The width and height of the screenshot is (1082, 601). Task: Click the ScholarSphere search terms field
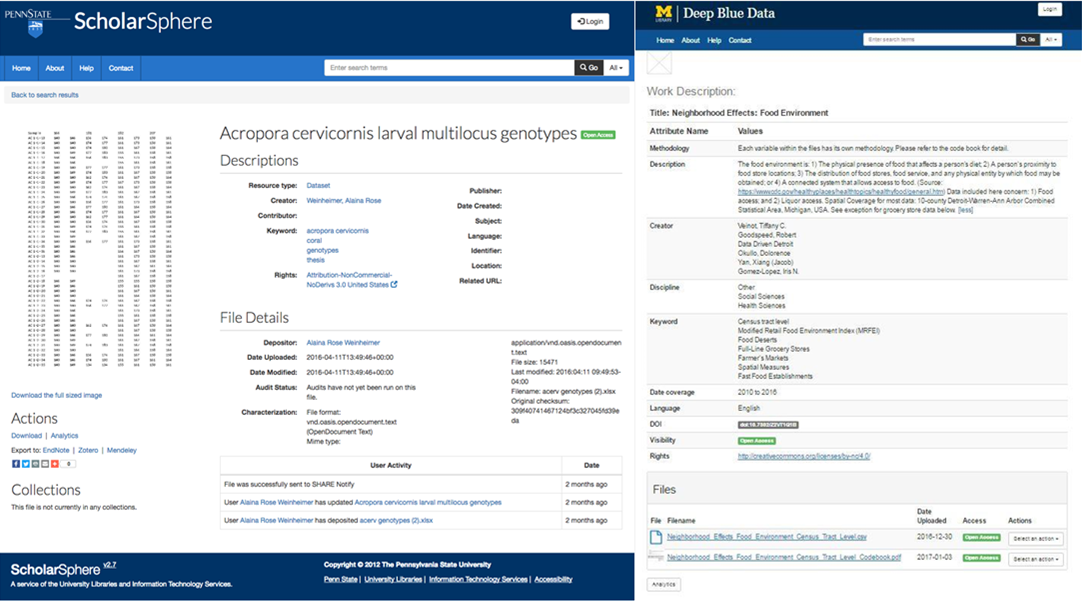pos(449,68)
